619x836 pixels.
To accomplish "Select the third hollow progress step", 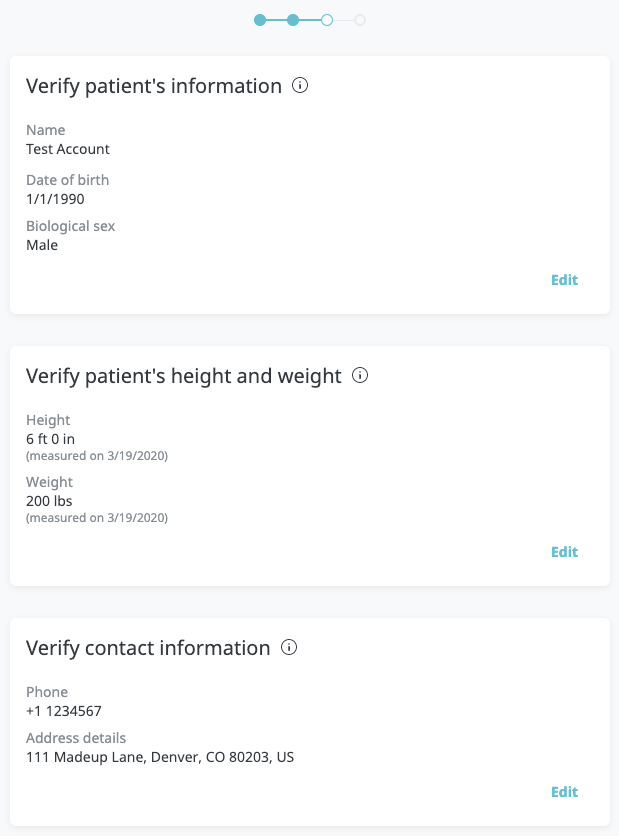I will click(x=327, y=20).
